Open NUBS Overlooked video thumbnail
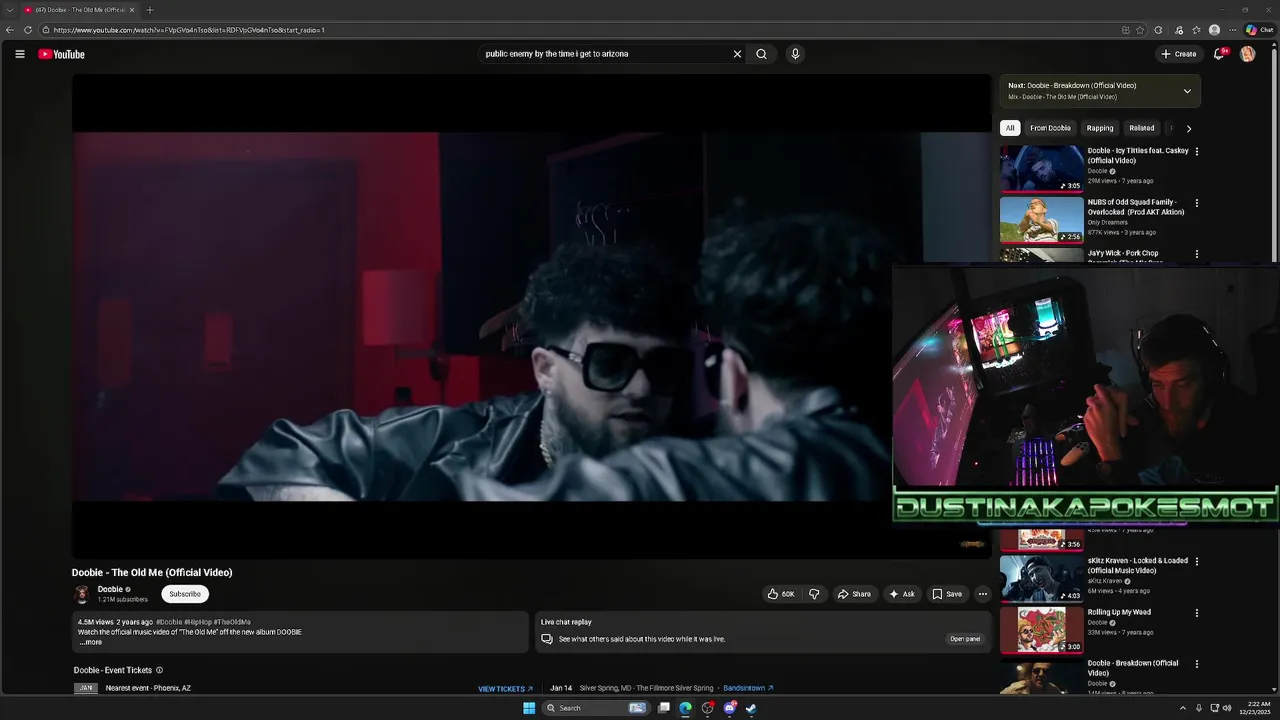1280x720 pixels. [1041, 219]
